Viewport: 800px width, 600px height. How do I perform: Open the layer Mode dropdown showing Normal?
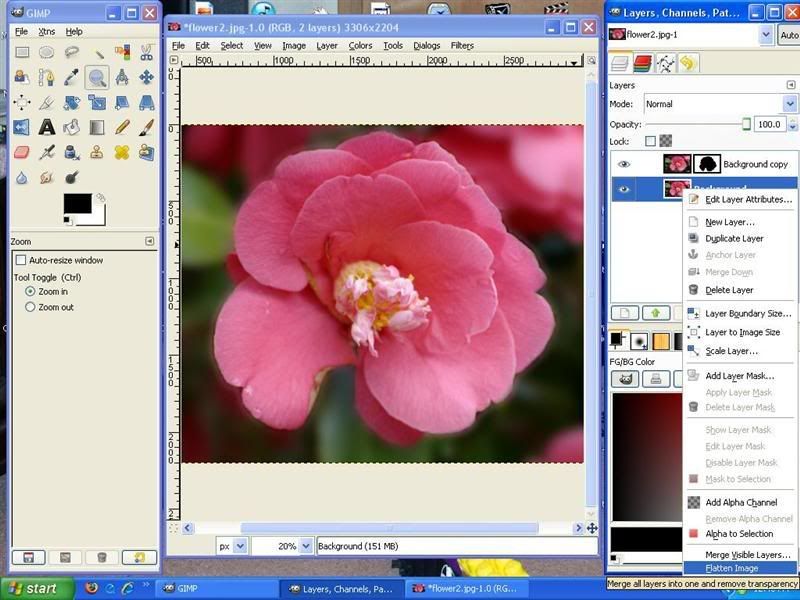(x=720, y=104)
